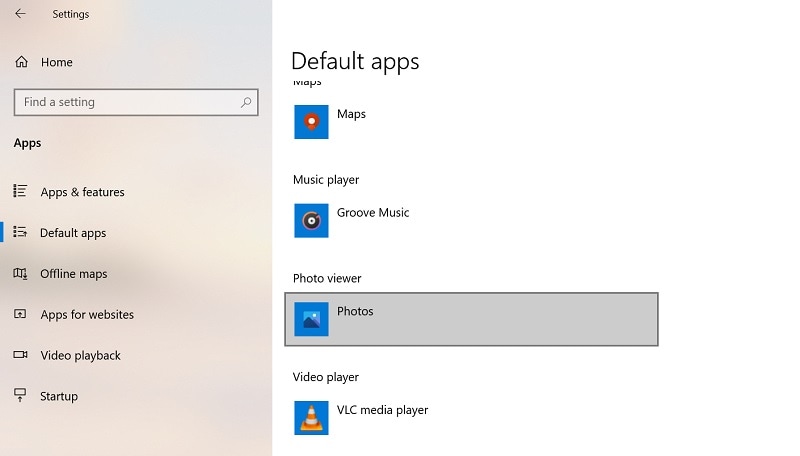
Task: Change VLC media player default
Action: (x=471, y=418)
